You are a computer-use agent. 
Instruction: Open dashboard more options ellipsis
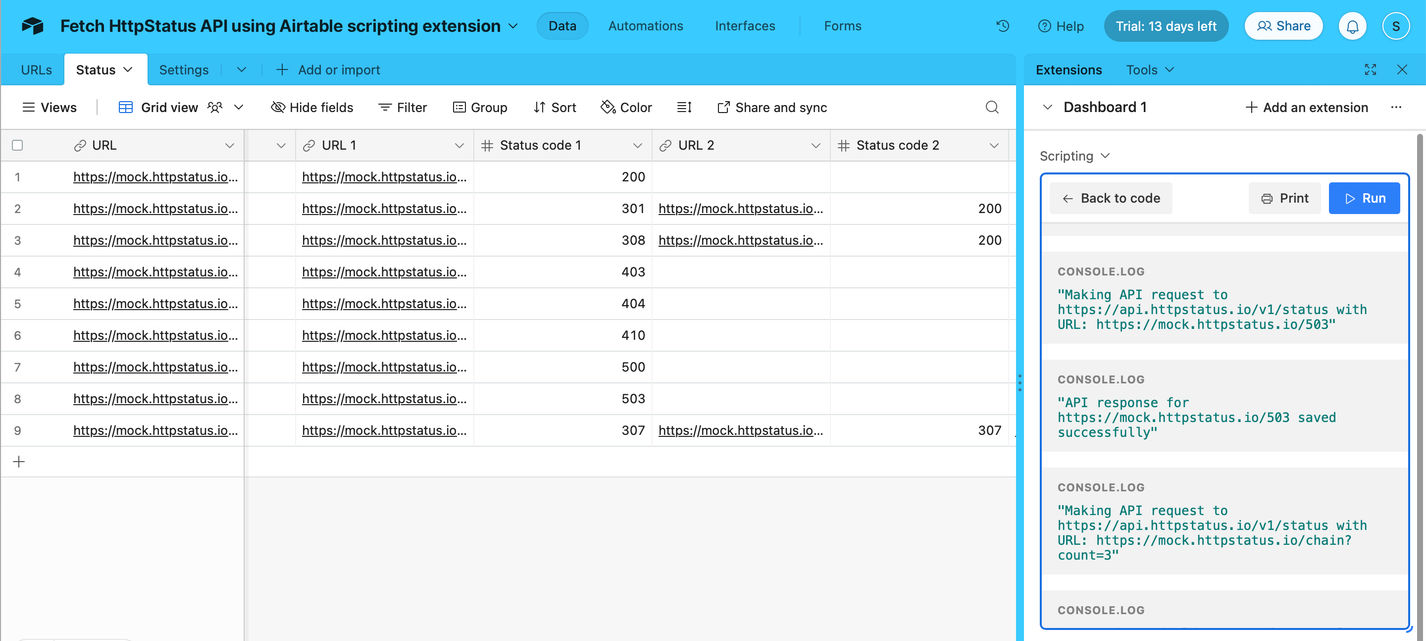1396,107
